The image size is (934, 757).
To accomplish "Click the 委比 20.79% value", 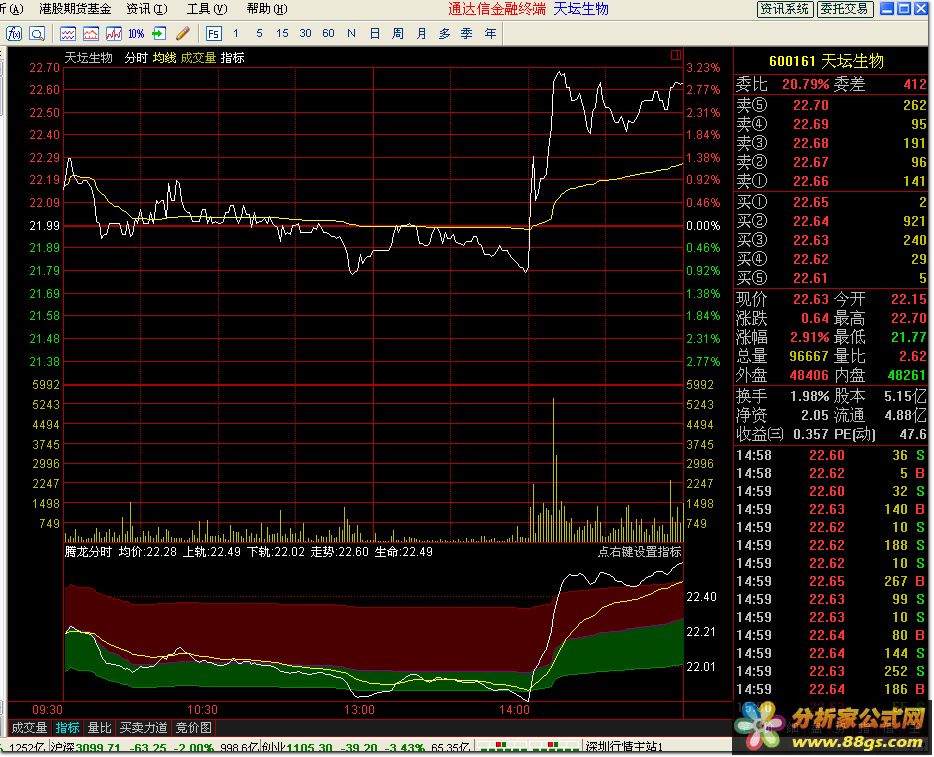I will click(805, 84).
